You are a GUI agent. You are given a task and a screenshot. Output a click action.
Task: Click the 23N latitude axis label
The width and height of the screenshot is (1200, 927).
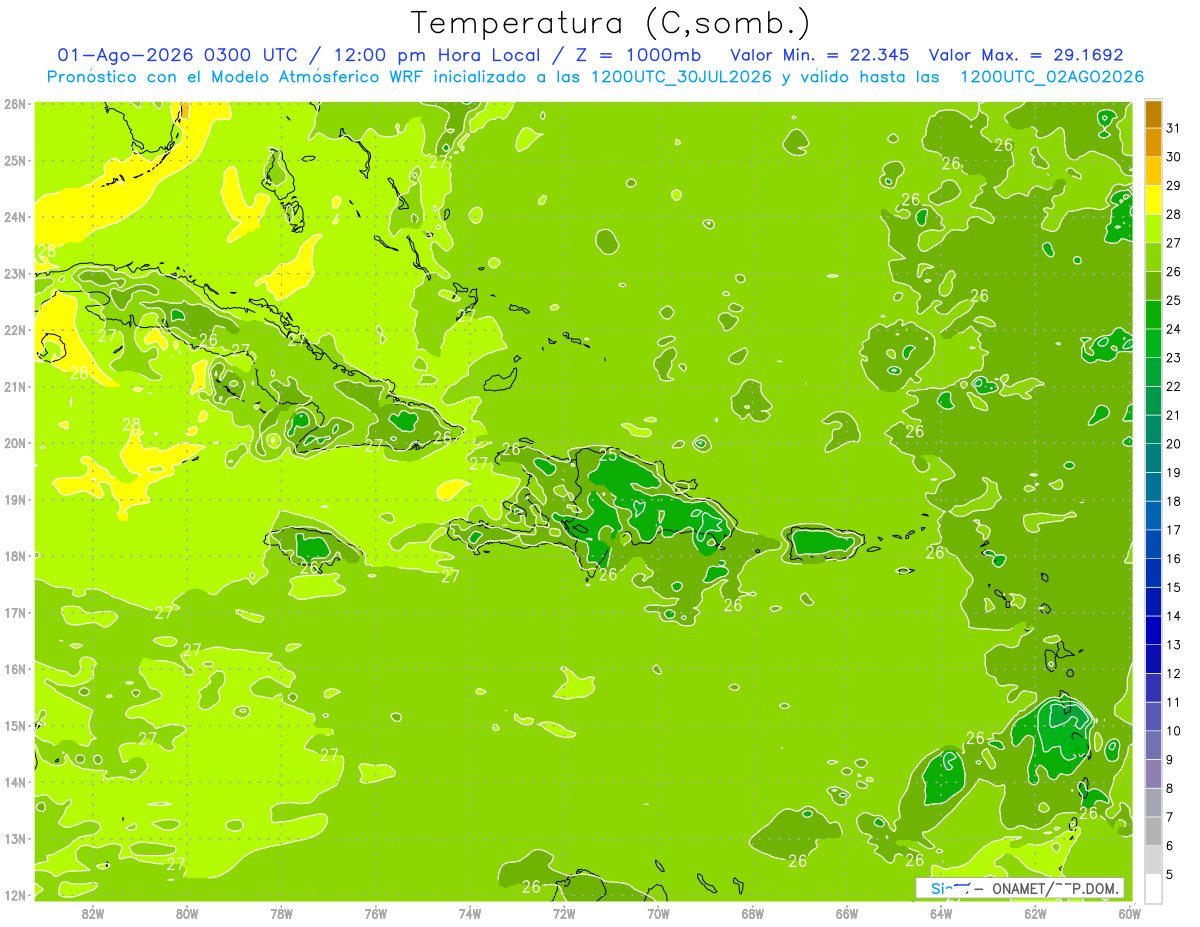click(15, 273)
